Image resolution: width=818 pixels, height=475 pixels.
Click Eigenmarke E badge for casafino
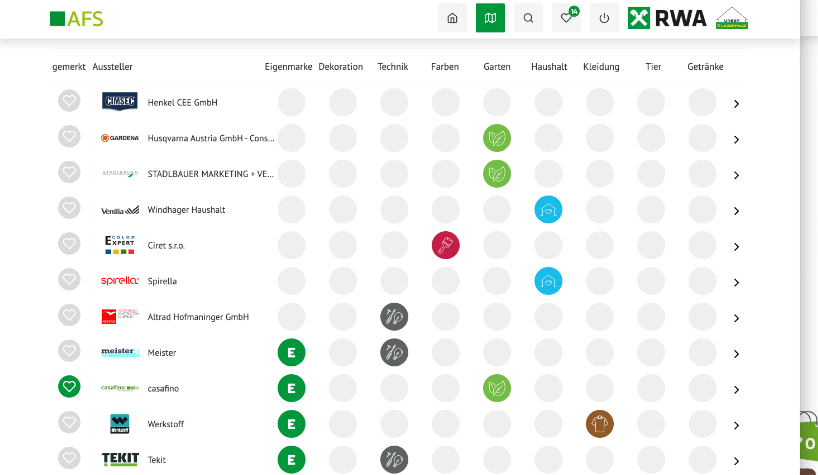click(291, 388)
